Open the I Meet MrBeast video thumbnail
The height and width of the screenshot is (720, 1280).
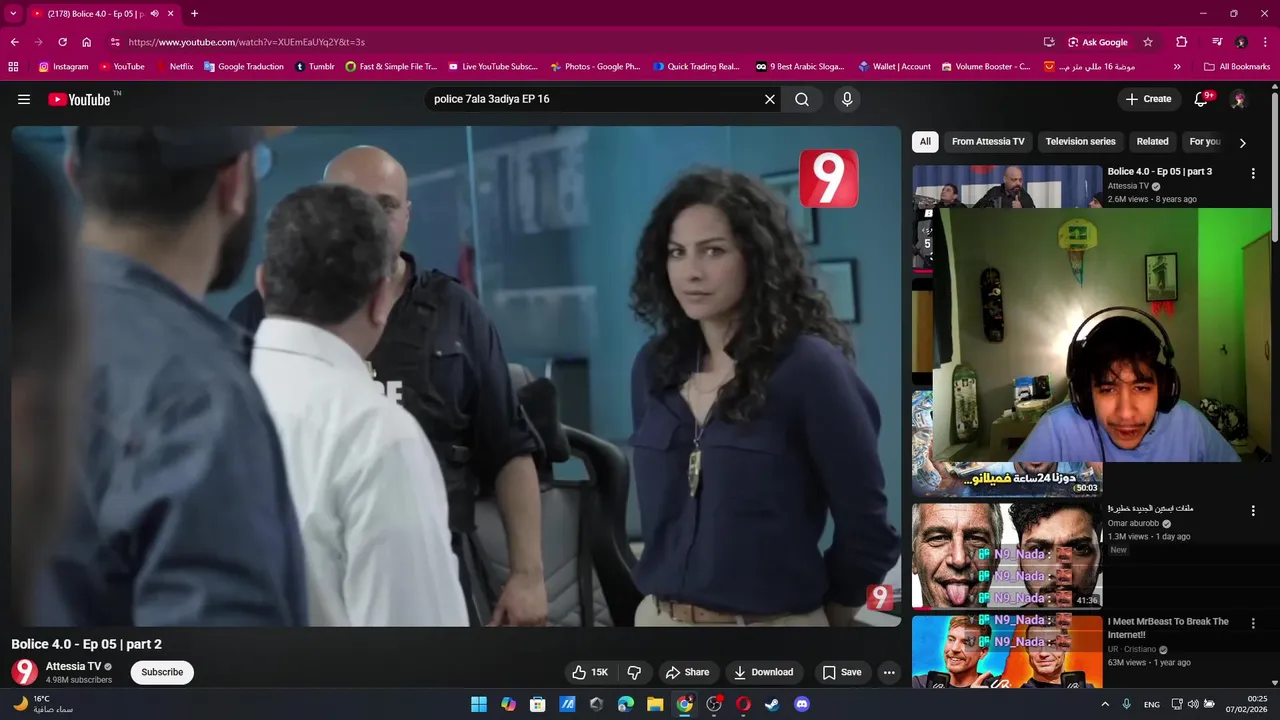(x=1007, y=652)
